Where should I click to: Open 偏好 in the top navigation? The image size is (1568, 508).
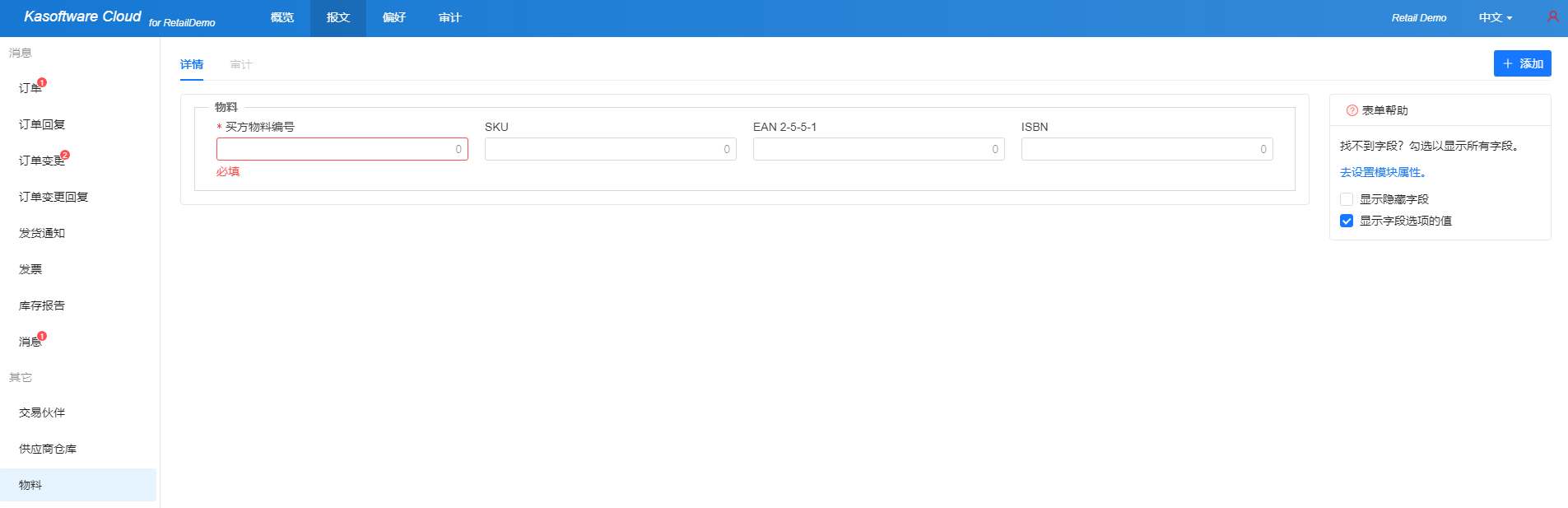pos(393,17)
